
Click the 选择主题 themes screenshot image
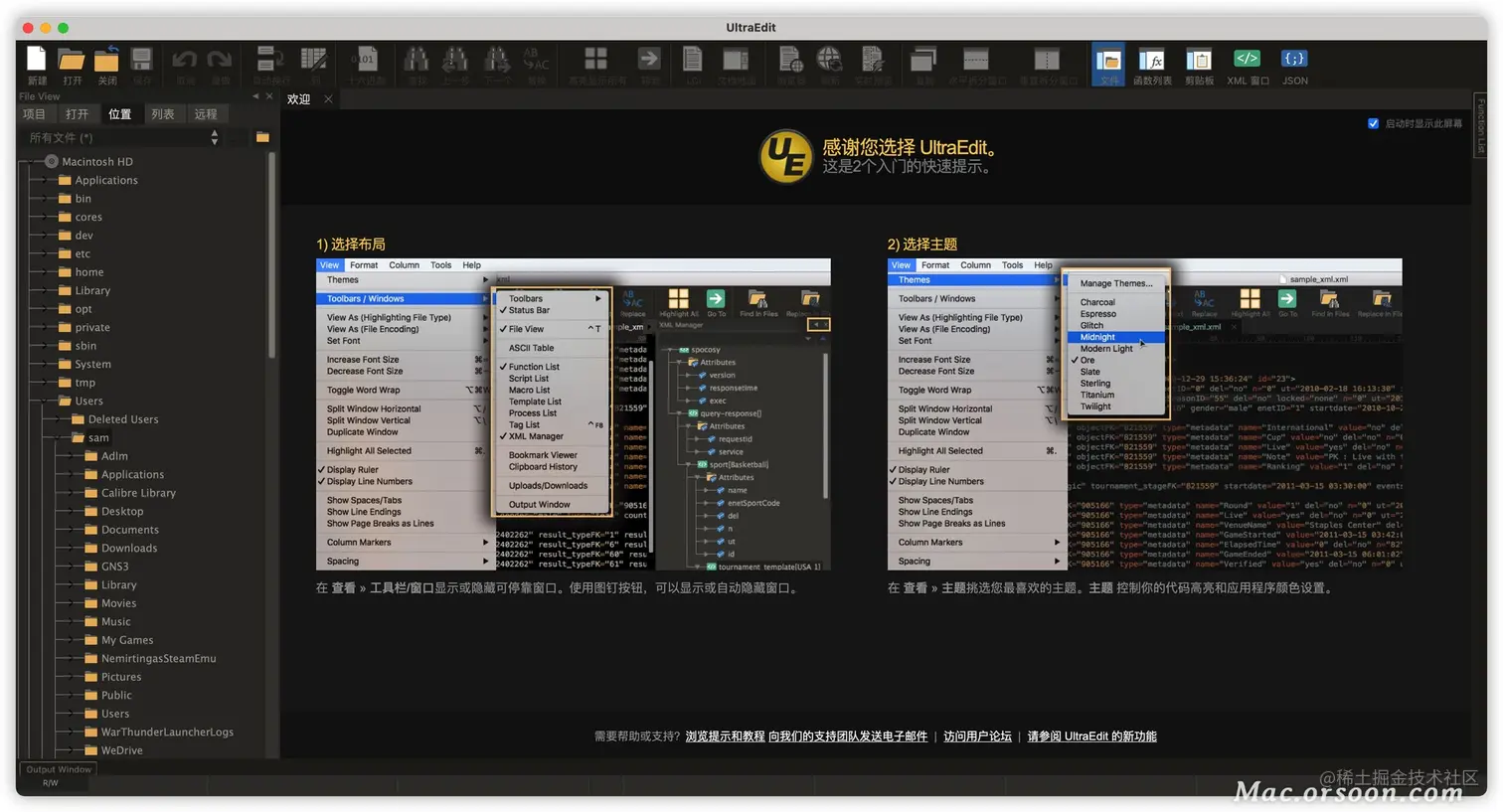pos(1144,414)
